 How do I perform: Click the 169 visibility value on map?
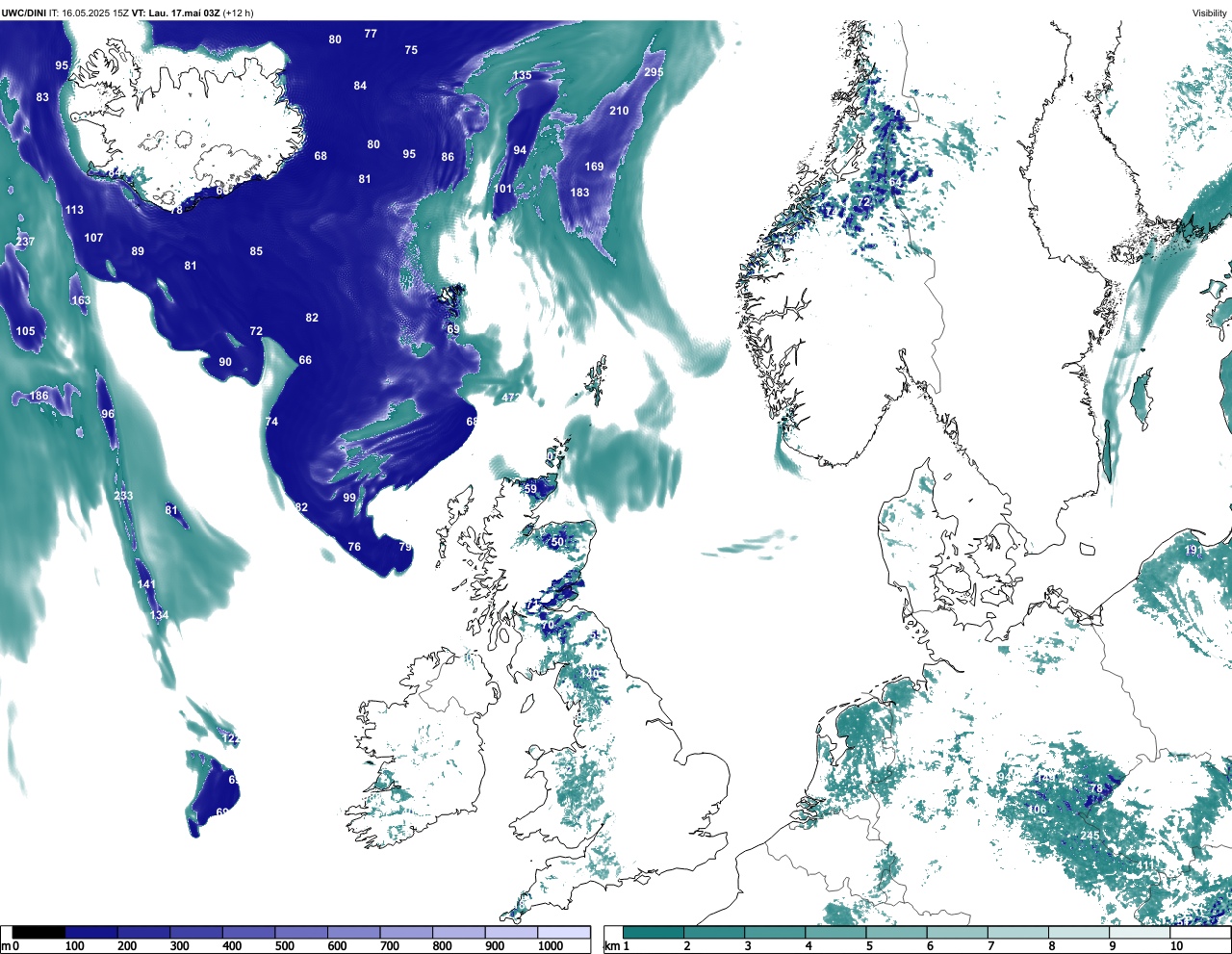(595, 167)
